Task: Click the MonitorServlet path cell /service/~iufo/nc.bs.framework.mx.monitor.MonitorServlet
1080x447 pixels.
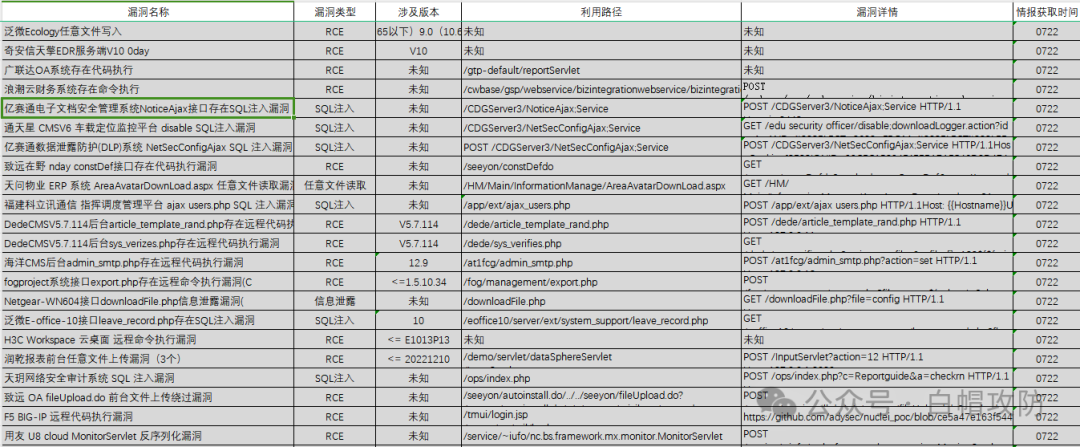Action: click(601, 436)
